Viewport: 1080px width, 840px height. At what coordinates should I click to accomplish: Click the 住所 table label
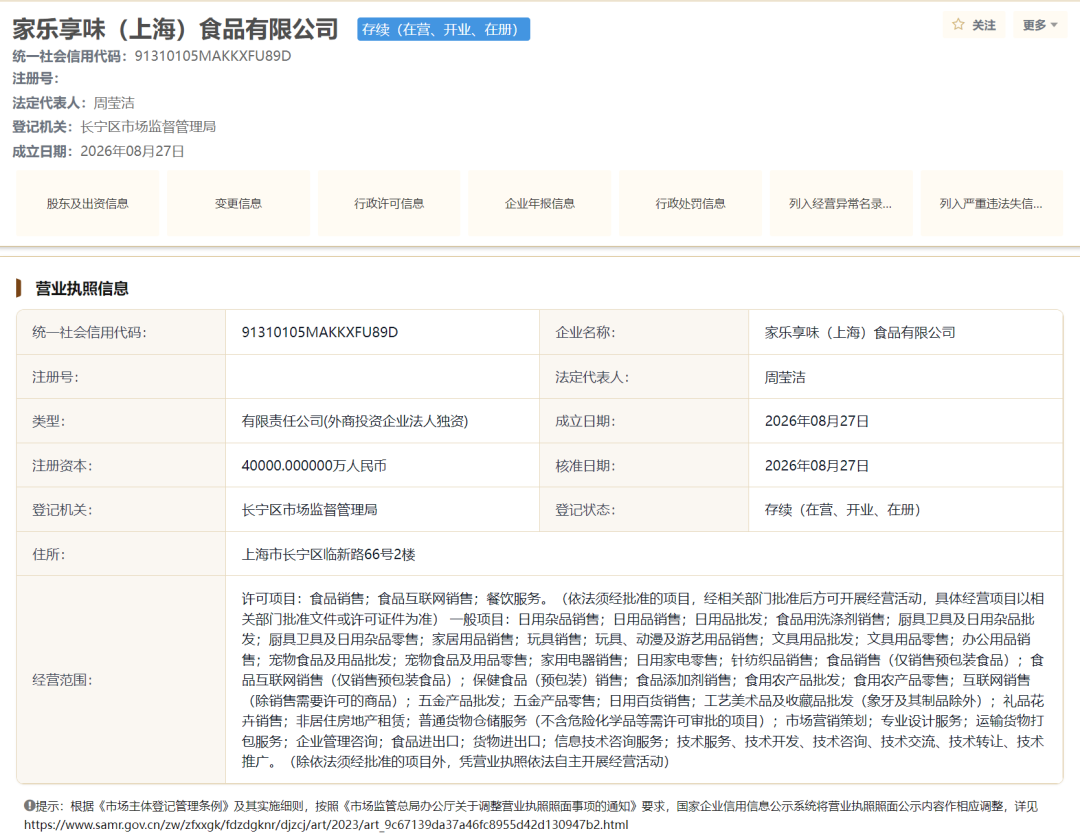[x=48, y=554]
